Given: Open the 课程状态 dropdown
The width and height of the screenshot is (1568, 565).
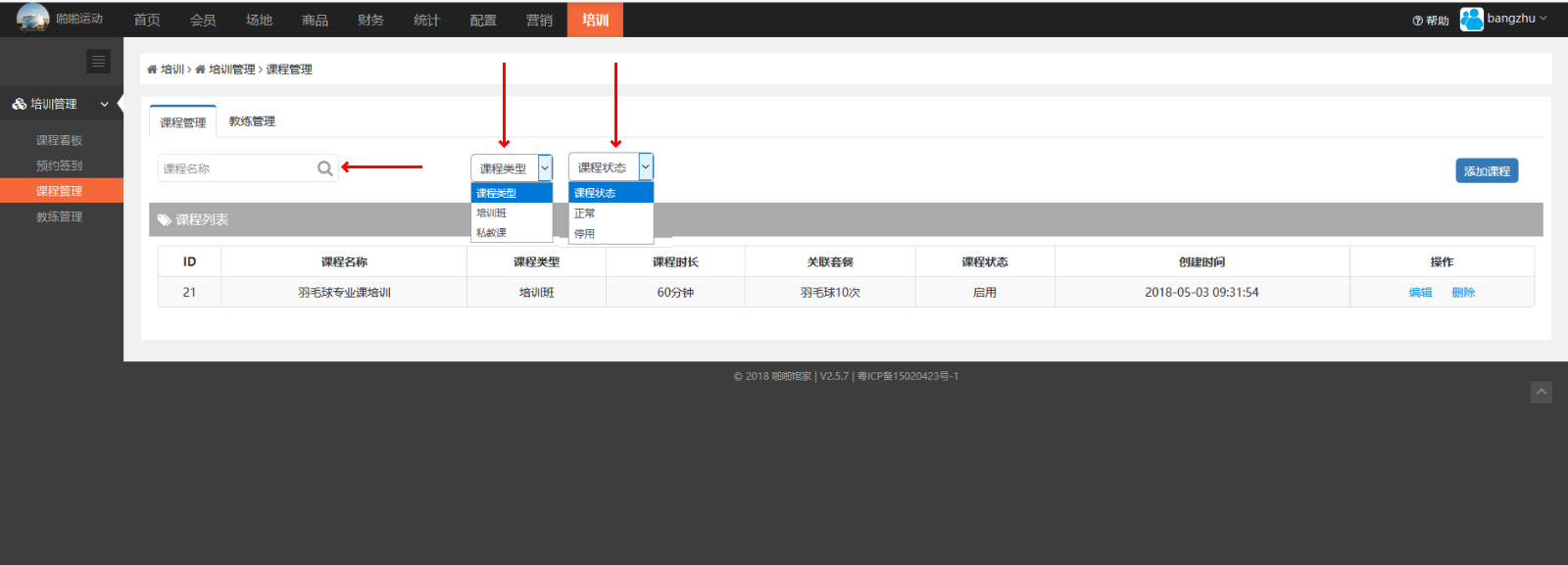Looking at the screenshot, I should click(611, 167).
